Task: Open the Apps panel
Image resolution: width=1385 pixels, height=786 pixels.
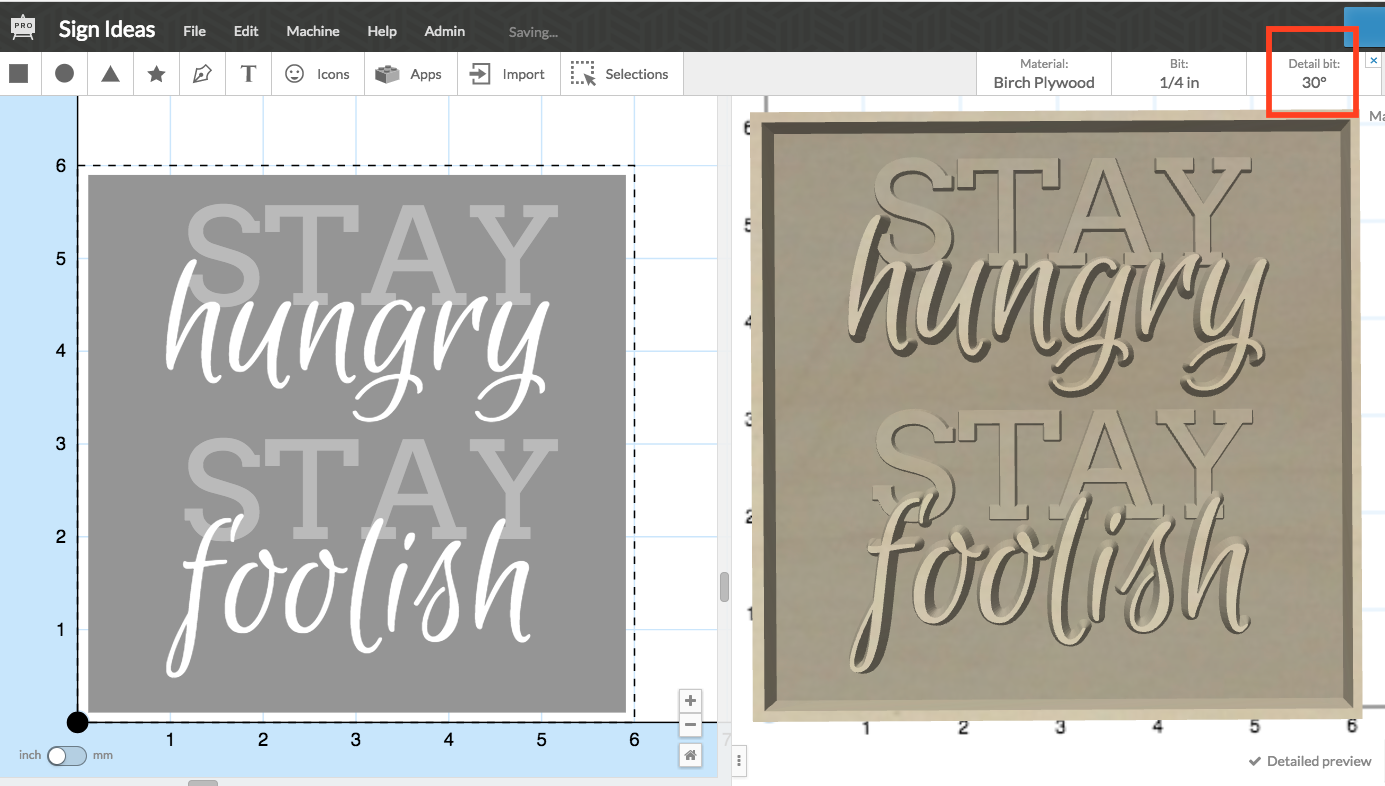Action: 410,74
